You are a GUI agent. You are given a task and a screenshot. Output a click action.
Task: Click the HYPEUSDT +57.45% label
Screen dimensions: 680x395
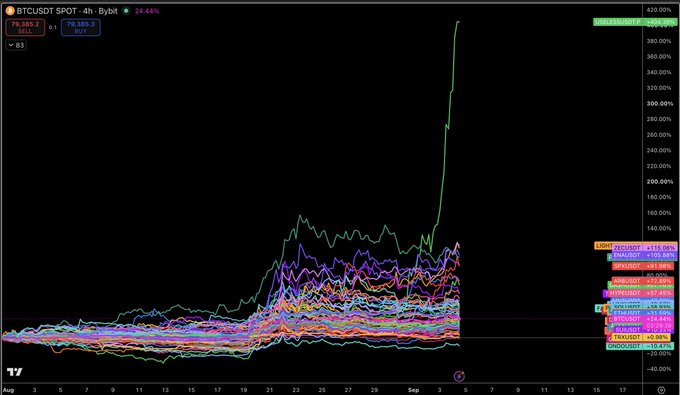pyautogui.click(x=641, y=293)
